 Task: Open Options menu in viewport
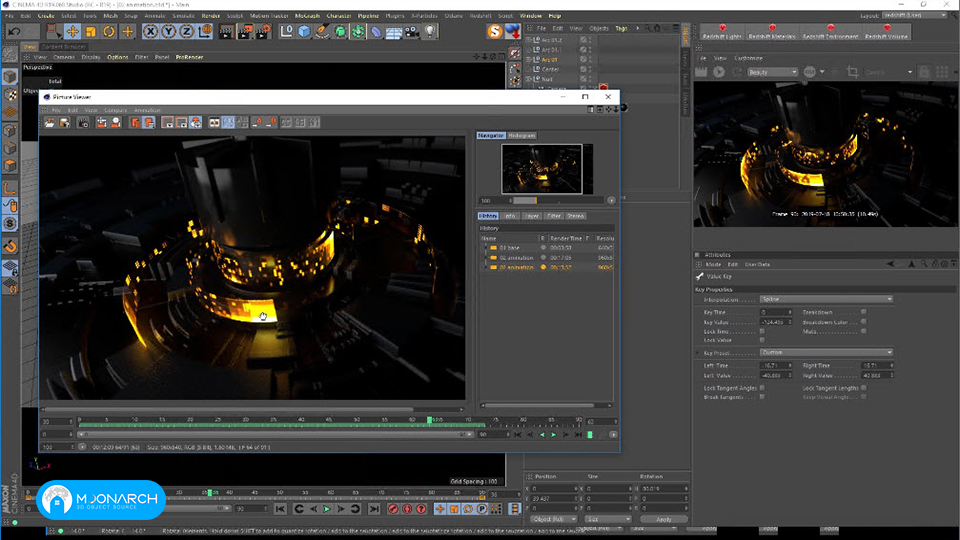118,57
